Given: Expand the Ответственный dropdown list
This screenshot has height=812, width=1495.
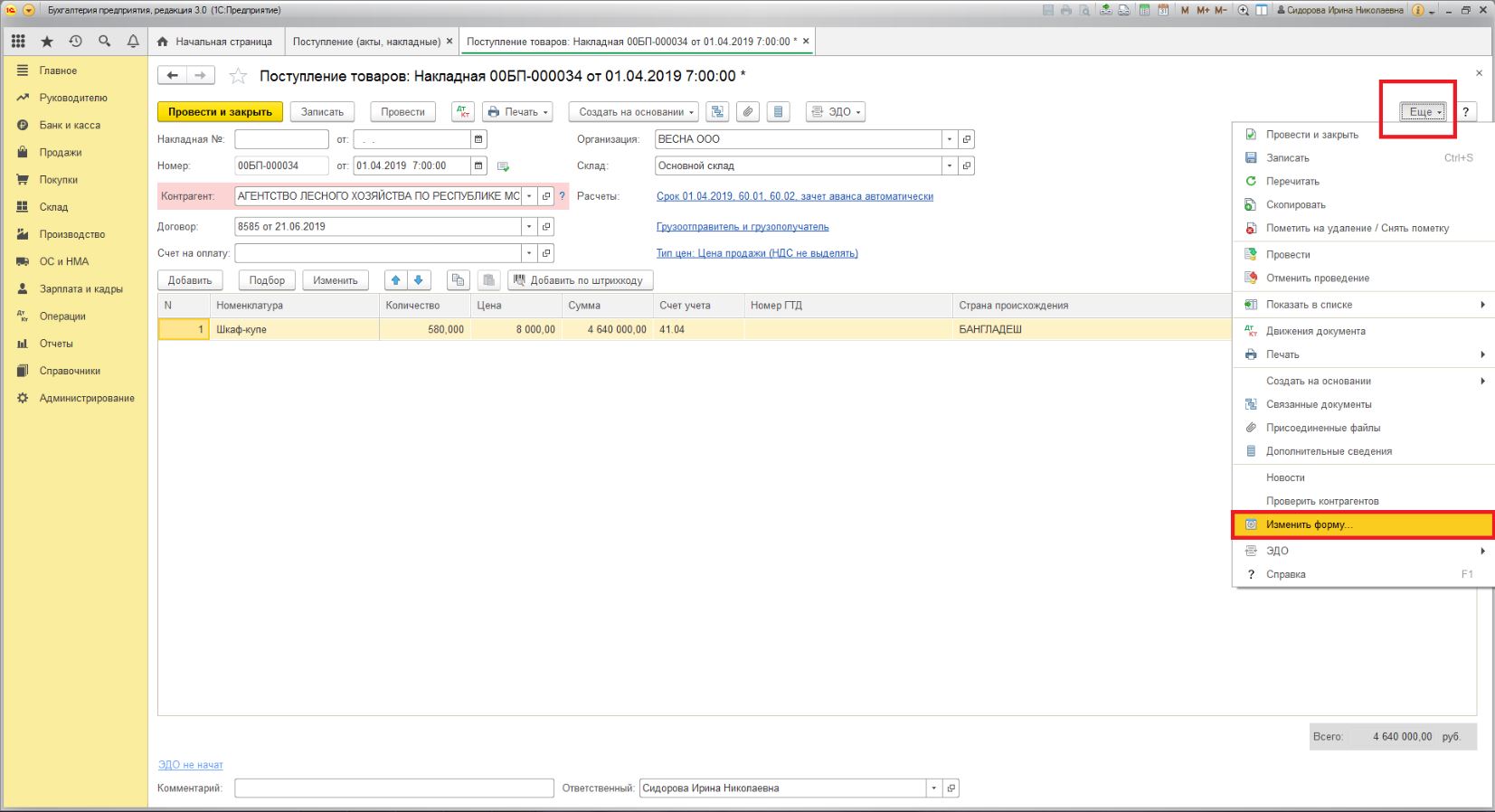Looking at the screenshot, I should 933,788.
